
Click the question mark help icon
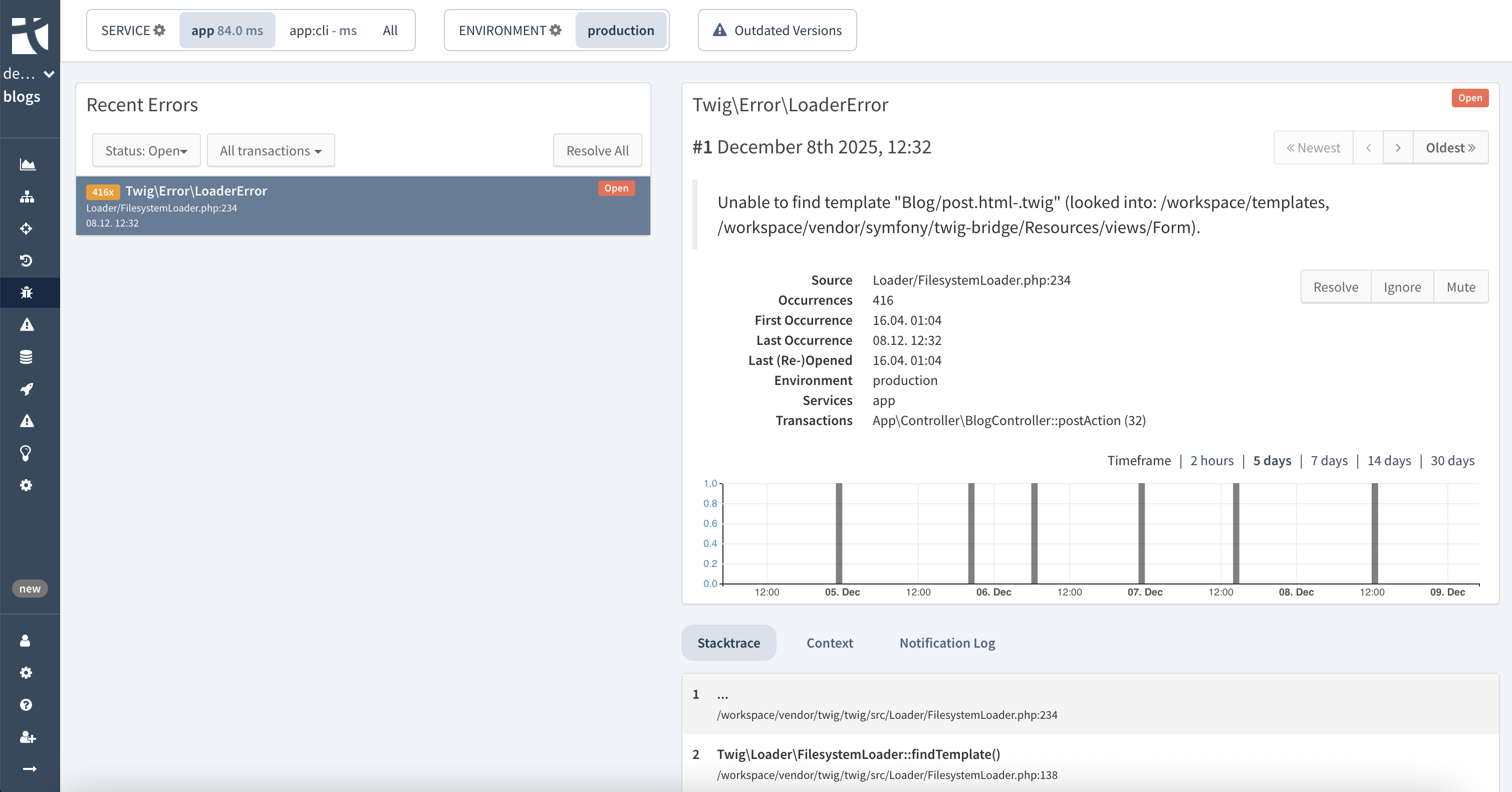(27, 704)
